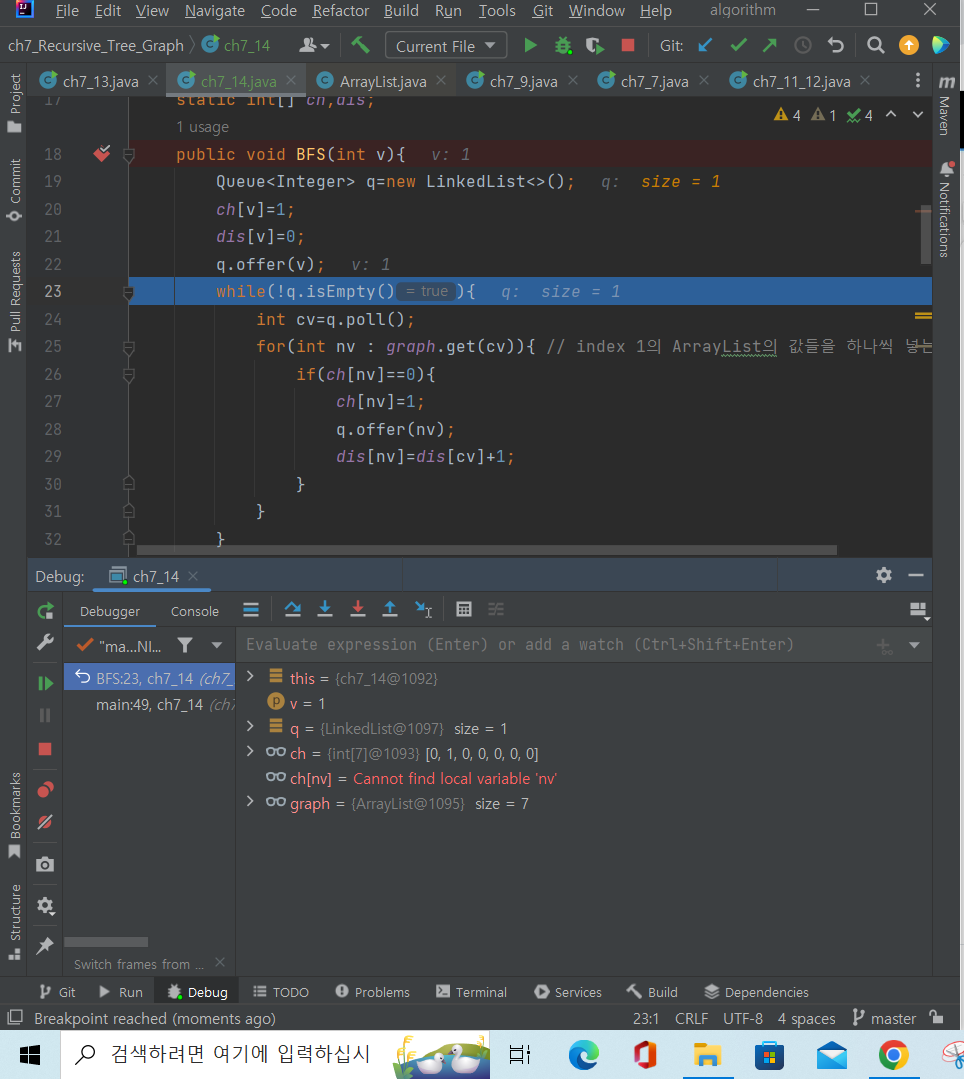
Task: Open the Current File run configuration dropdown
Action: pos(445,46)
